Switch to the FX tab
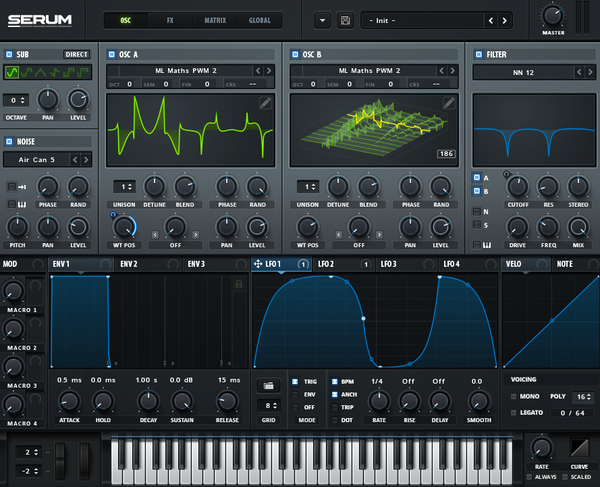 [x=170, y=20]
